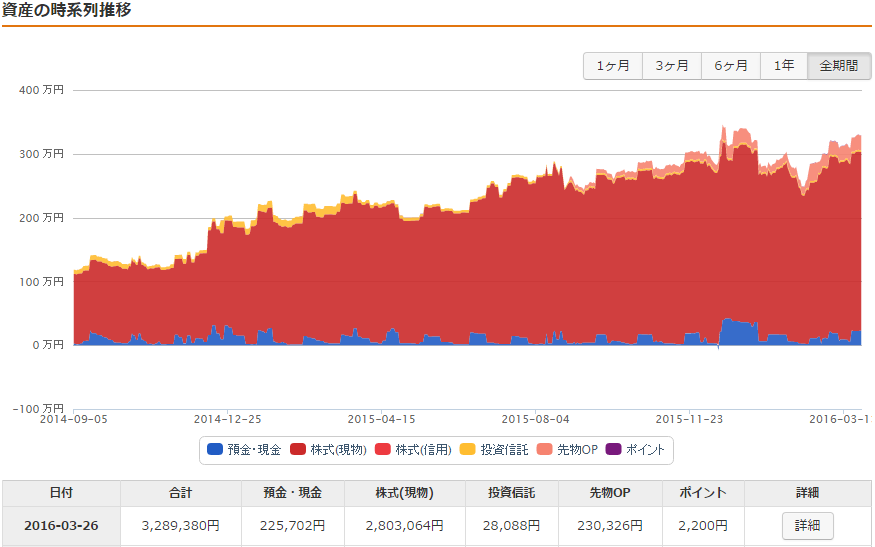The height and width of the screenshot is (547, 875).
Task: Click the 預金・現金 legend label
Action: pyautogui.click(x=254, y=450)
